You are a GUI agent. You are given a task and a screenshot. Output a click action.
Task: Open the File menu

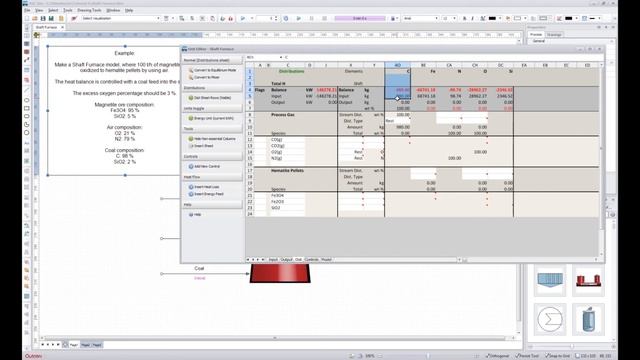[27, 10]
